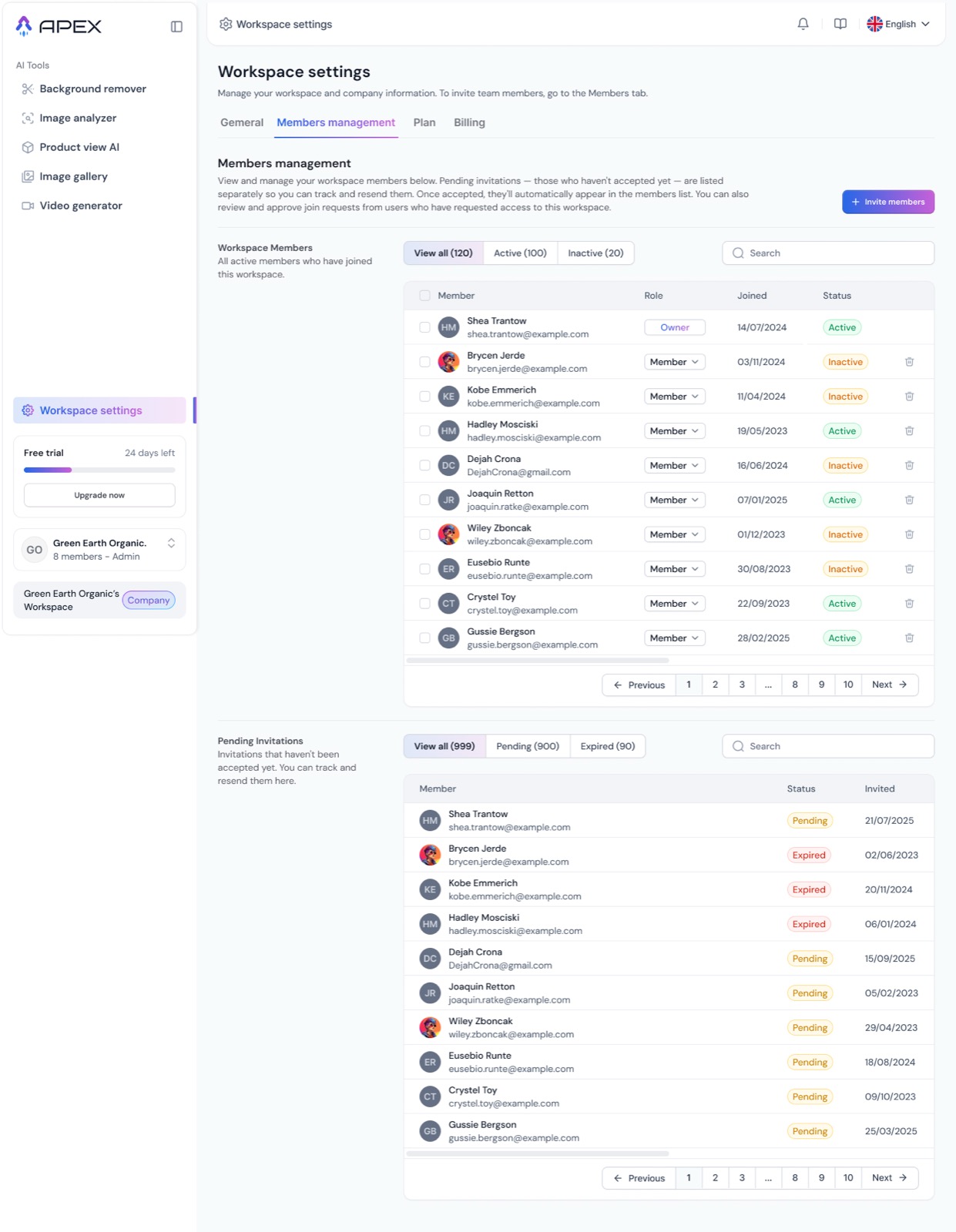The image size is (956, 1232).
Task: Switch to the Gemeral tab
Action: click(242, 122)
